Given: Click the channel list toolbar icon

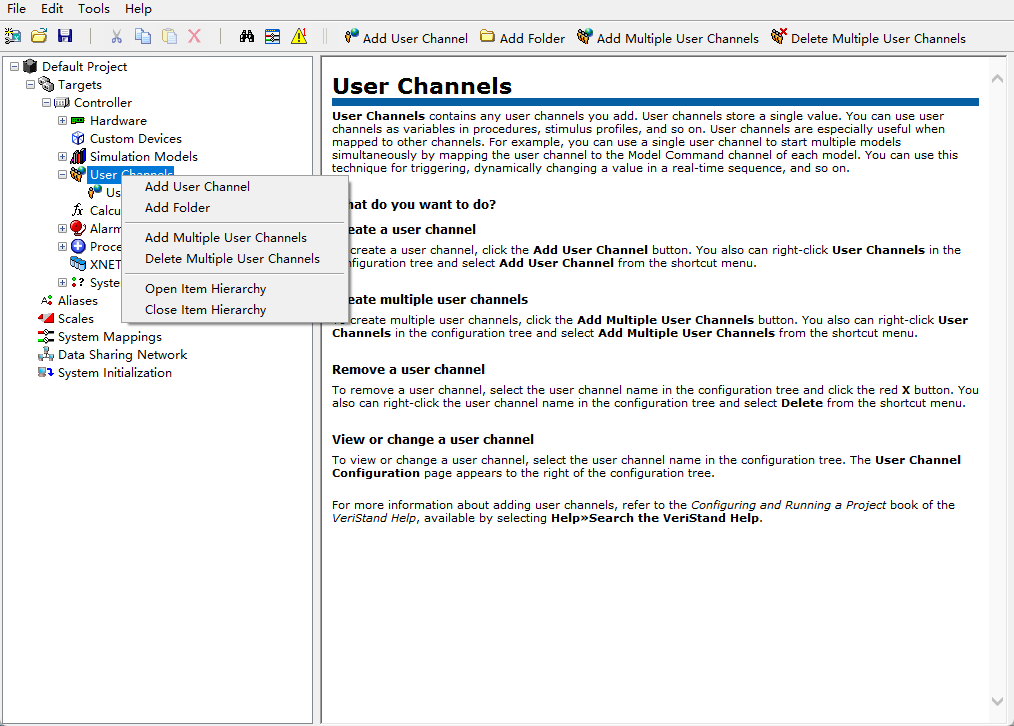Looking at the screenshot, I should click(273, 36).
